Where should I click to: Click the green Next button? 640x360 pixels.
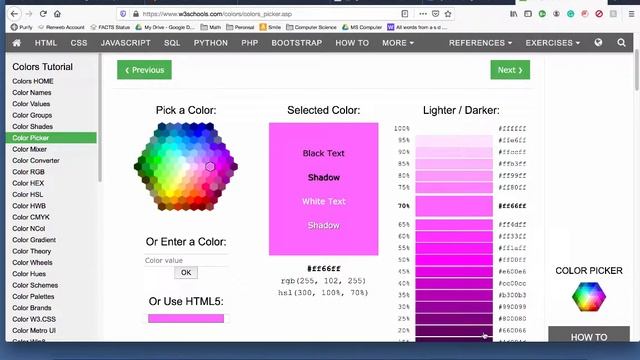[x=510, y=70]
